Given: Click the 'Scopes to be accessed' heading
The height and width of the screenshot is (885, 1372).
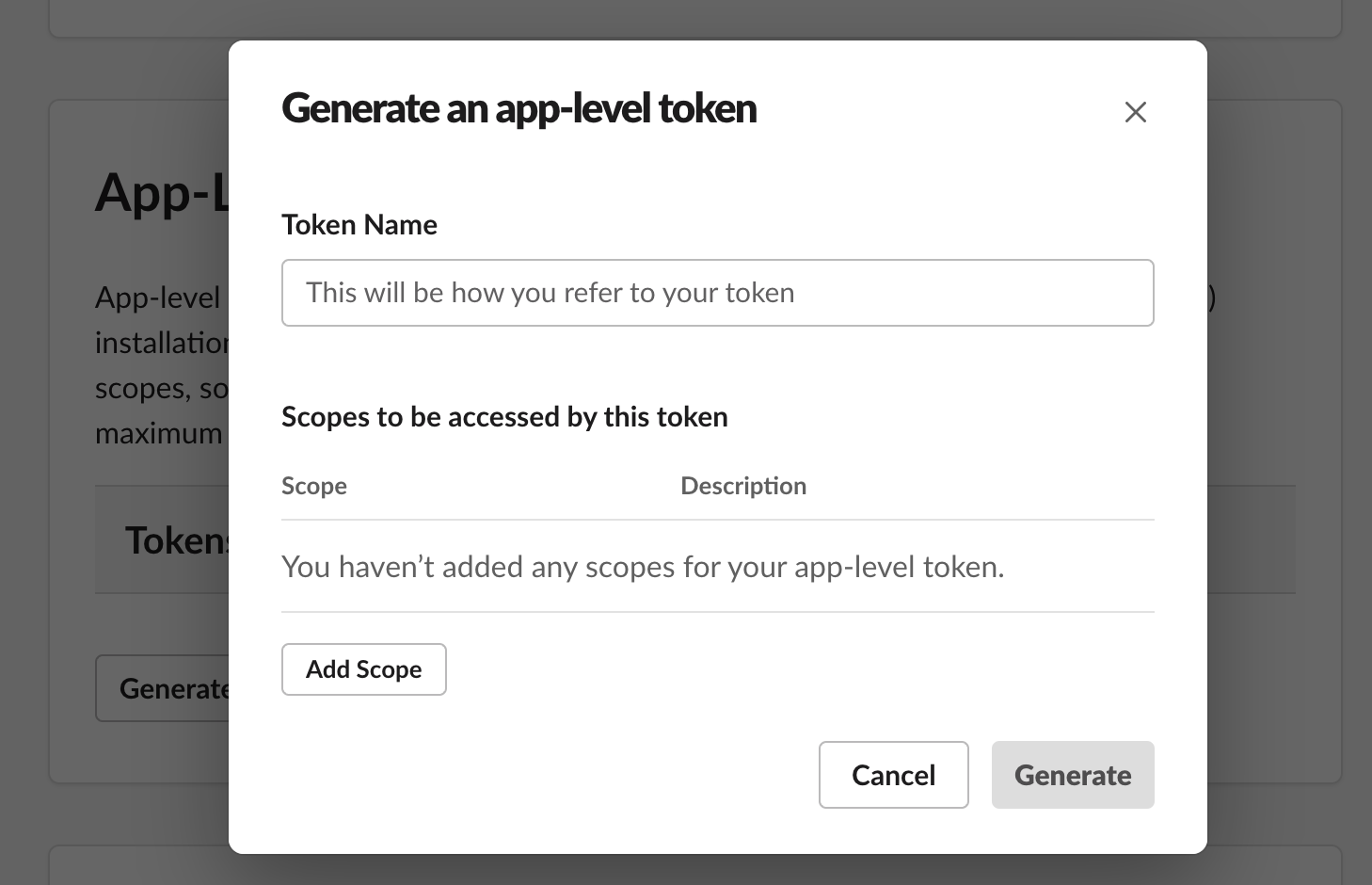Looking at the screenshot, I should tap(504, 416).
